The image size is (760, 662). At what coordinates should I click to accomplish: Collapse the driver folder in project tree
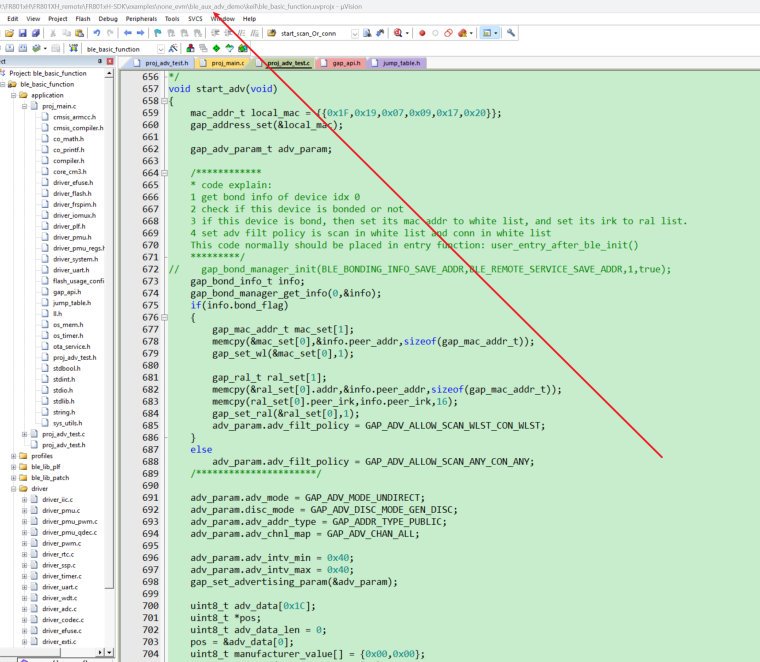[13, 489]
